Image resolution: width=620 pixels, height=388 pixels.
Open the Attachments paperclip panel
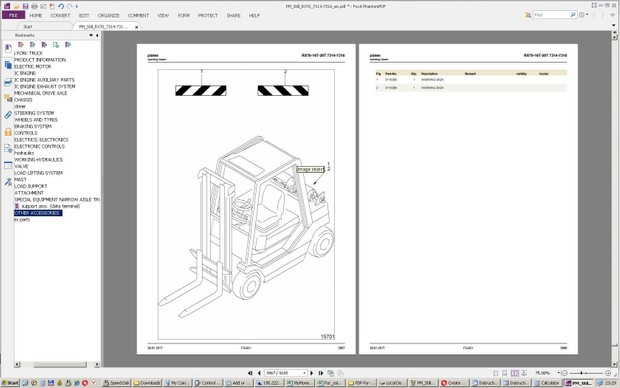[x=8, y=115]
